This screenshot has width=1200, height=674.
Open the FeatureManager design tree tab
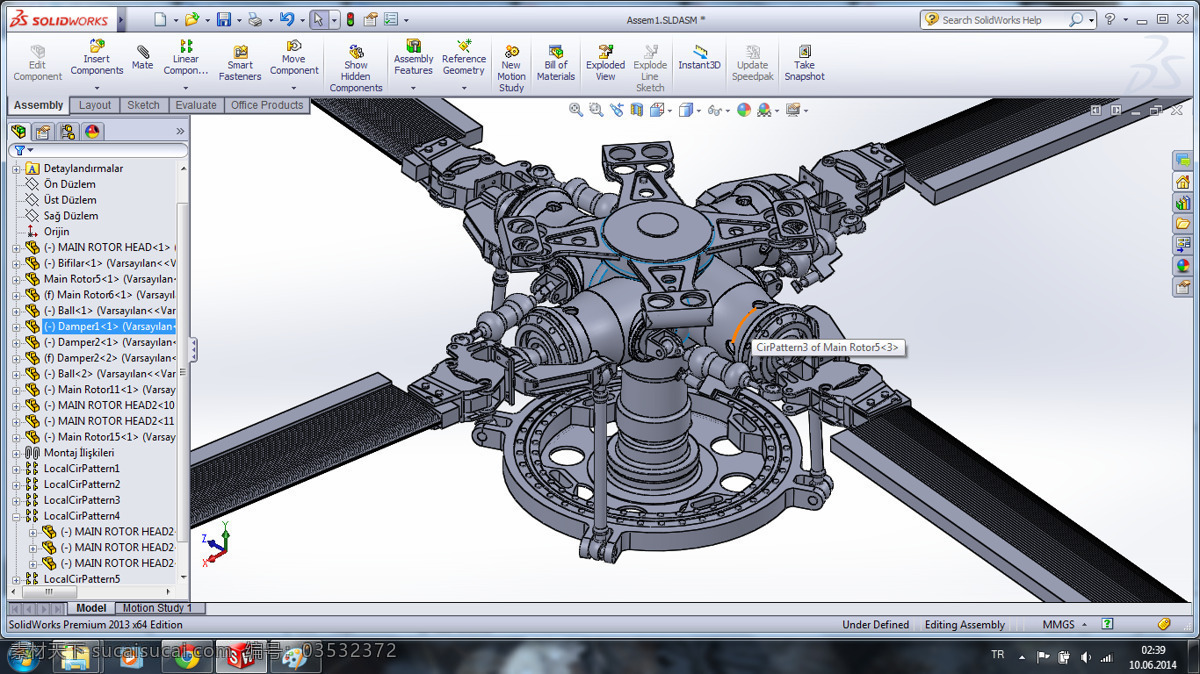click(18, 131)
